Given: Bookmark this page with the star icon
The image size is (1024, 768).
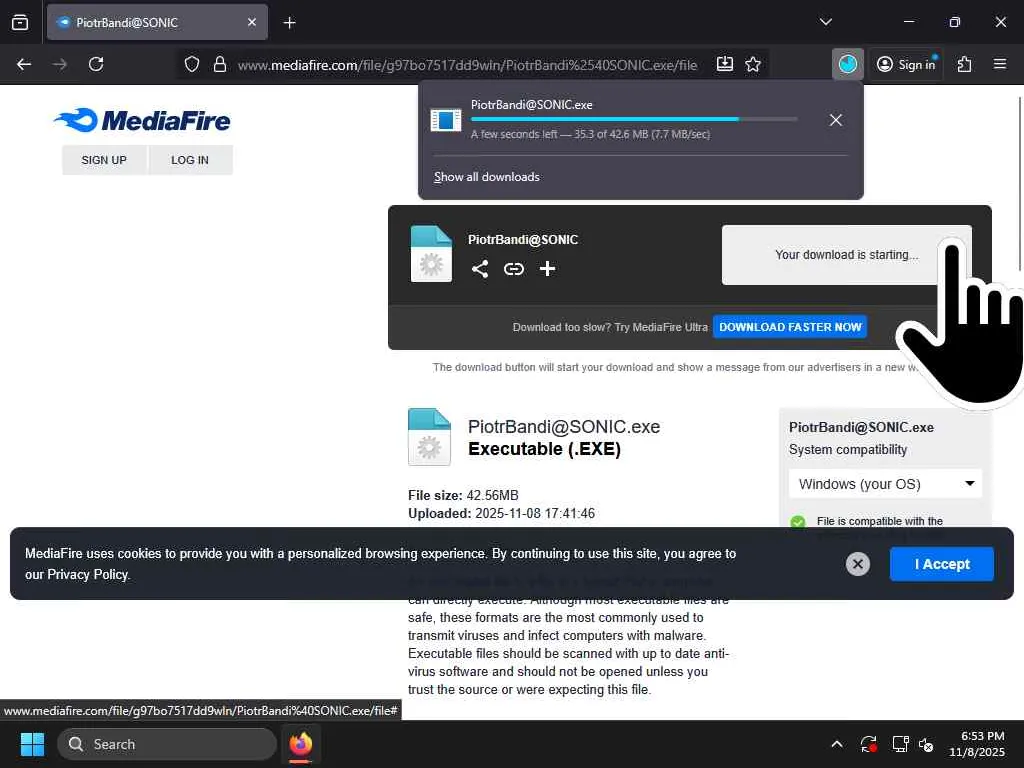Looking at the screenshot, I should point(753,64).
